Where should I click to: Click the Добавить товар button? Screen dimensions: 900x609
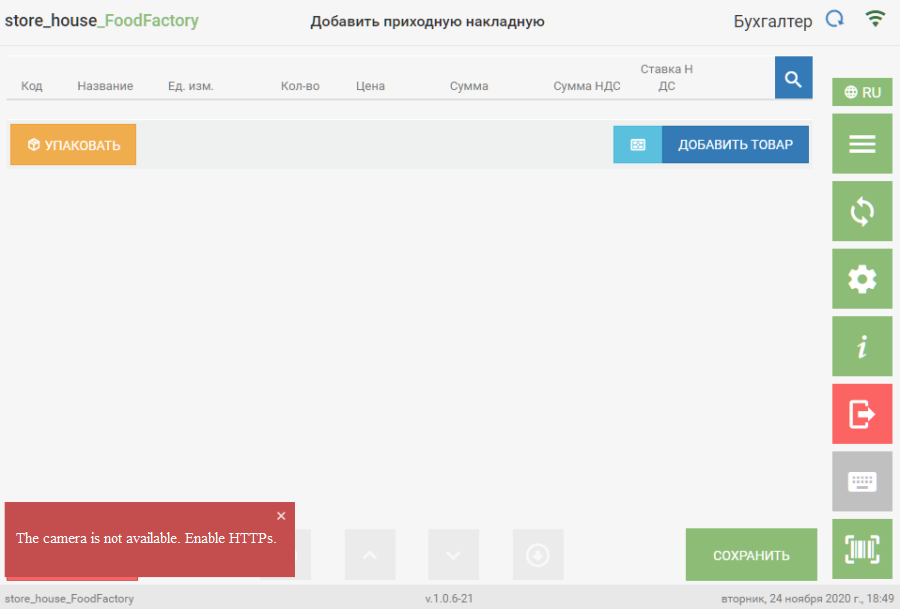(735, 145)
